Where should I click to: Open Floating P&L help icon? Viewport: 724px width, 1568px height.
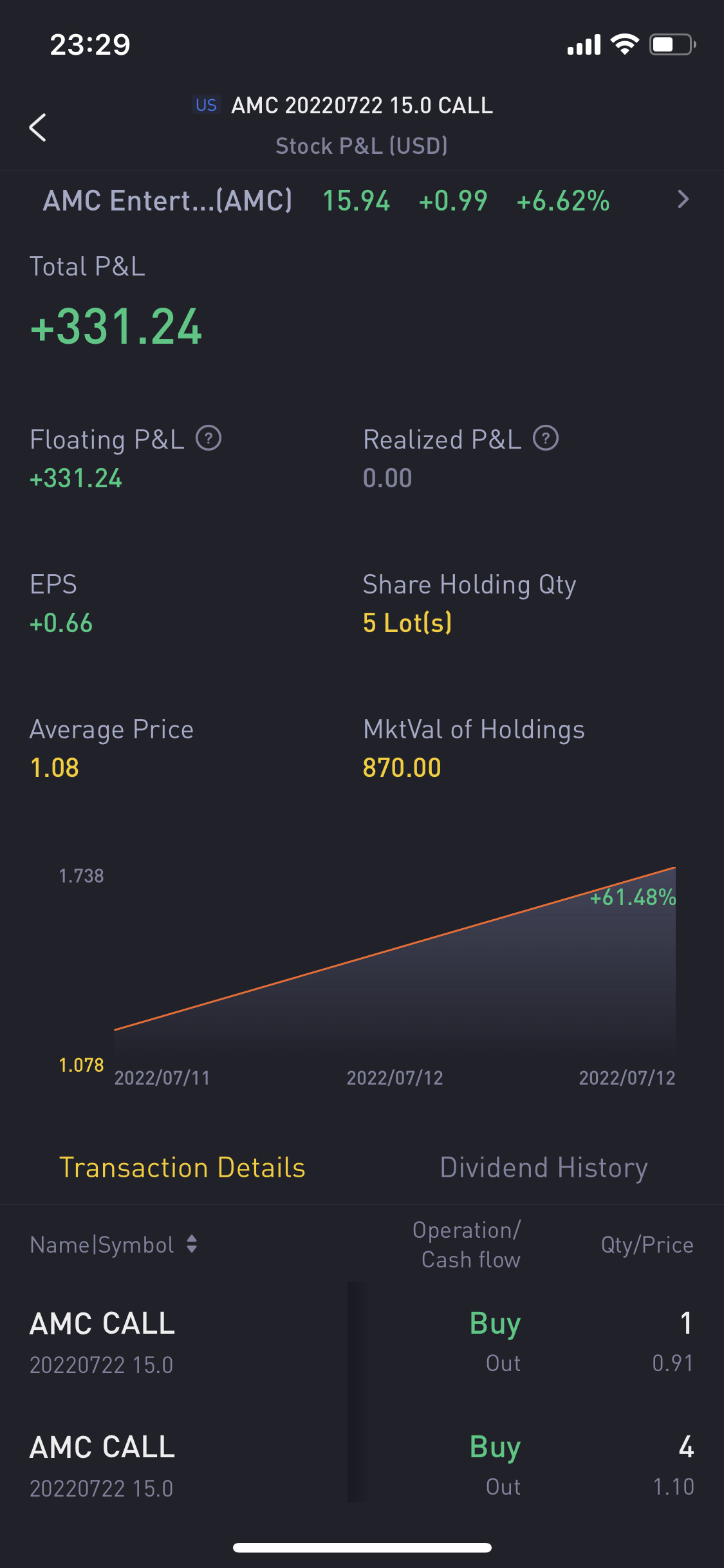click(x=209, y=438)
